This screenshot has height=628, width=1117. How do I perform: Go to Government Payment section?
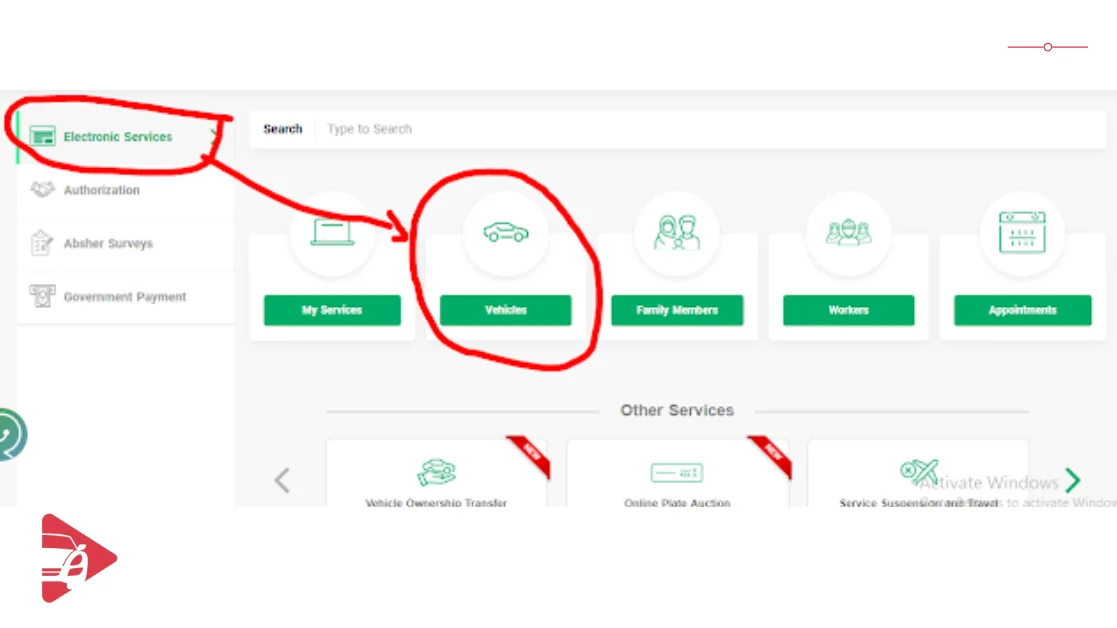tap(124, 297)
